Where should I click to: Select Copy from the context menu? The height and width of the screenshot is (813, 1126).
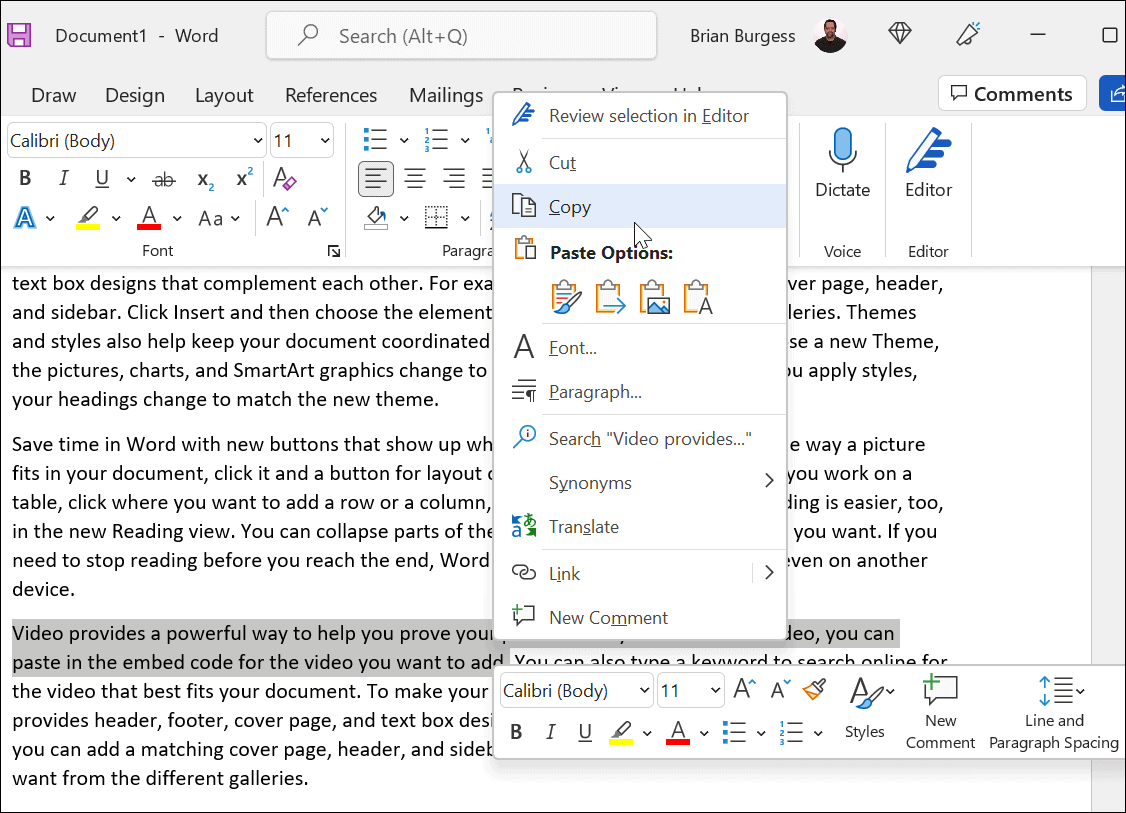[x=570, y=207]
